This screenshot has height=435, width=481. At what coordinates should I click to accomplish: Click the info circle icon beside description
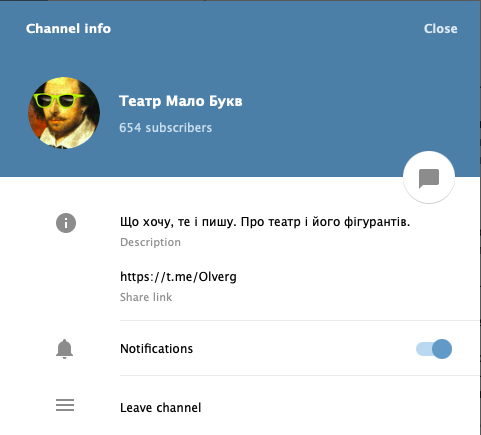(66, 223)
